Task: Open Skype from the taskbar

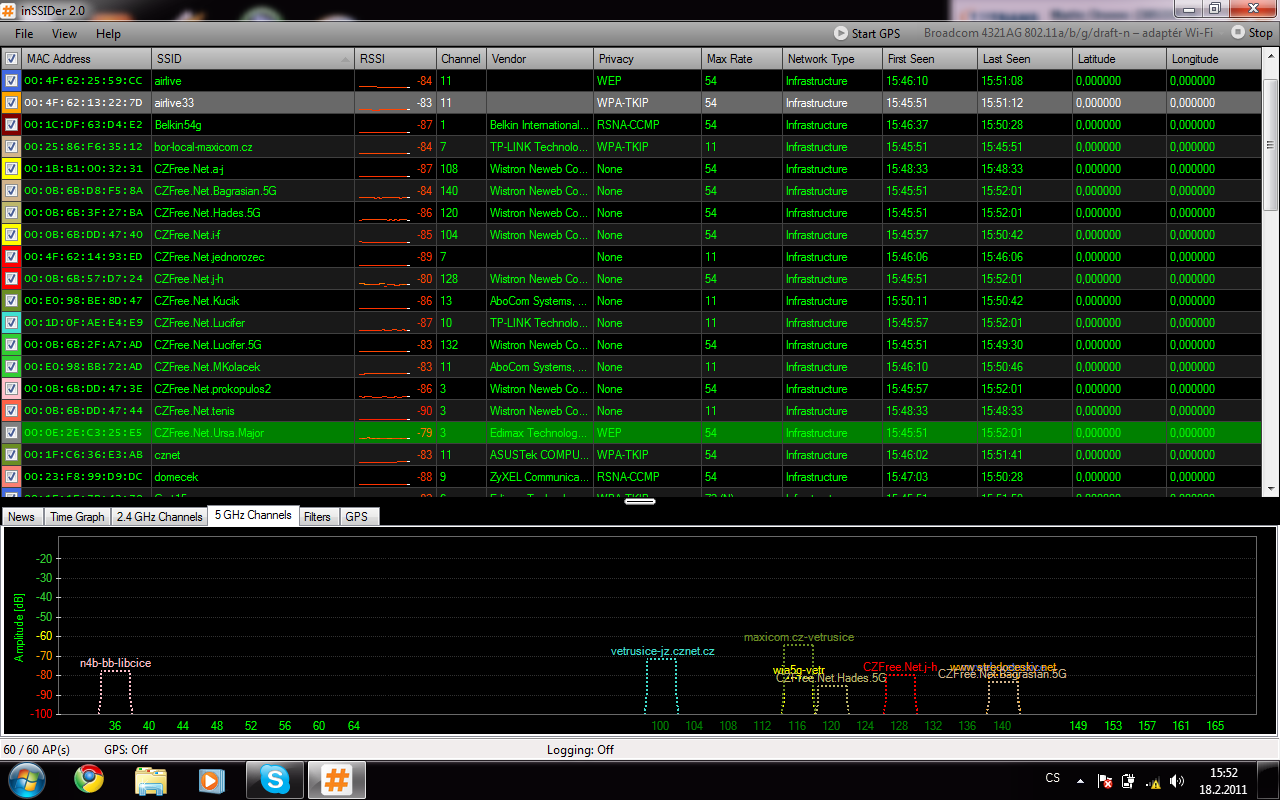Action: point(274,779)
